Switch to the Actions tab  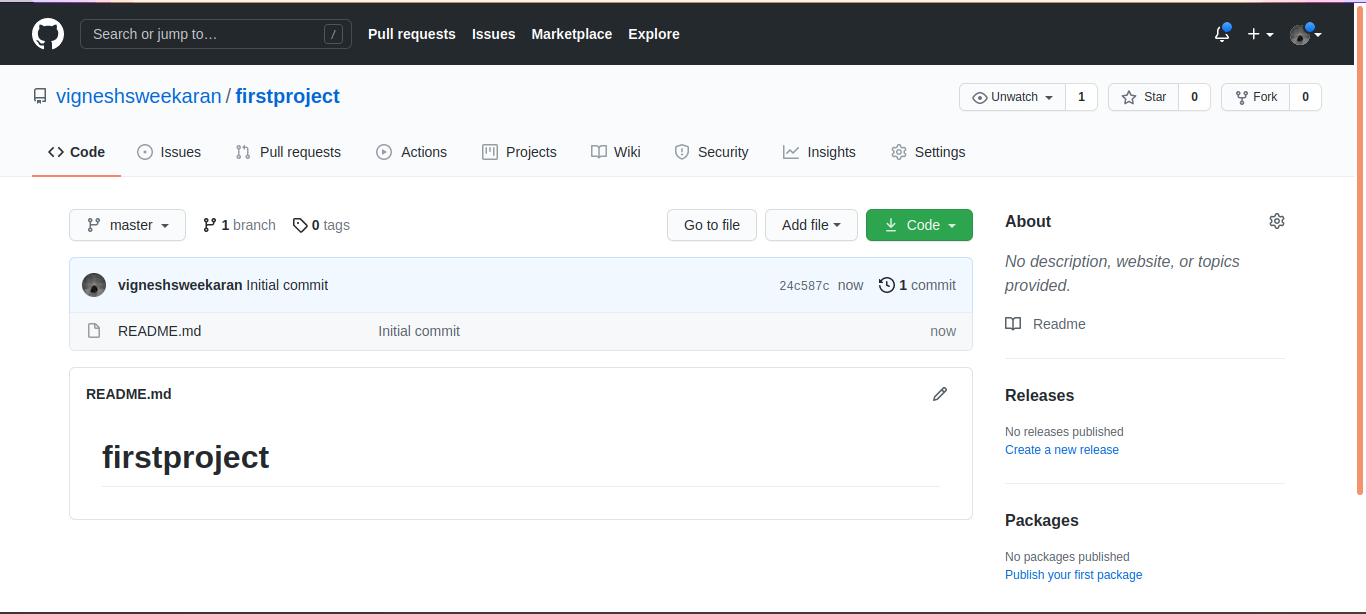[412, 152]
